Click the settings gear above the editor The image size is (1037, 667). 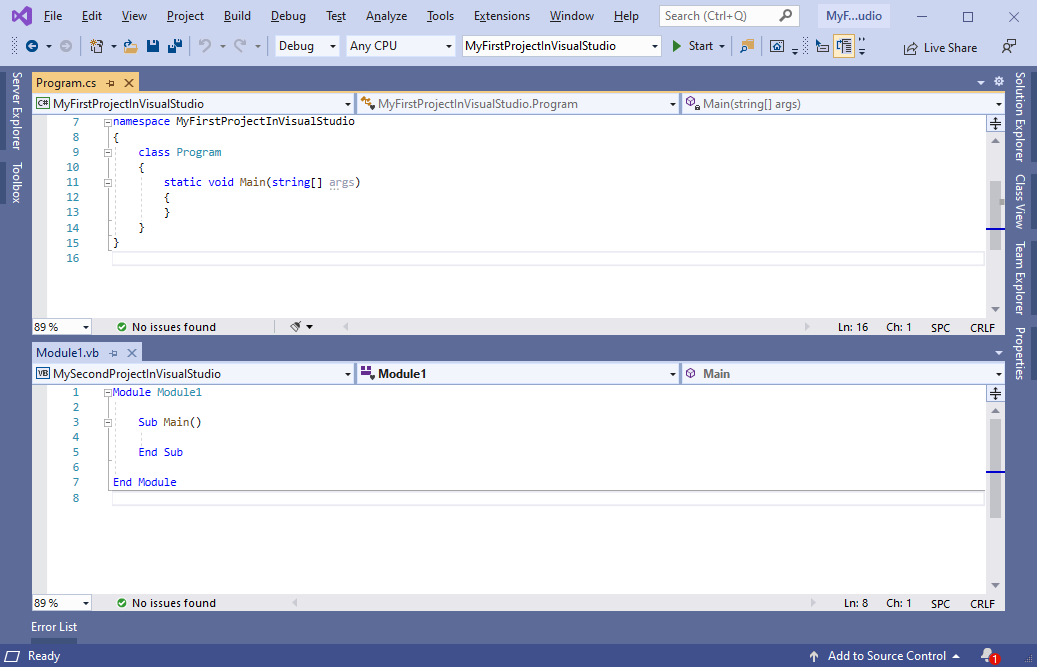(999, 81)
